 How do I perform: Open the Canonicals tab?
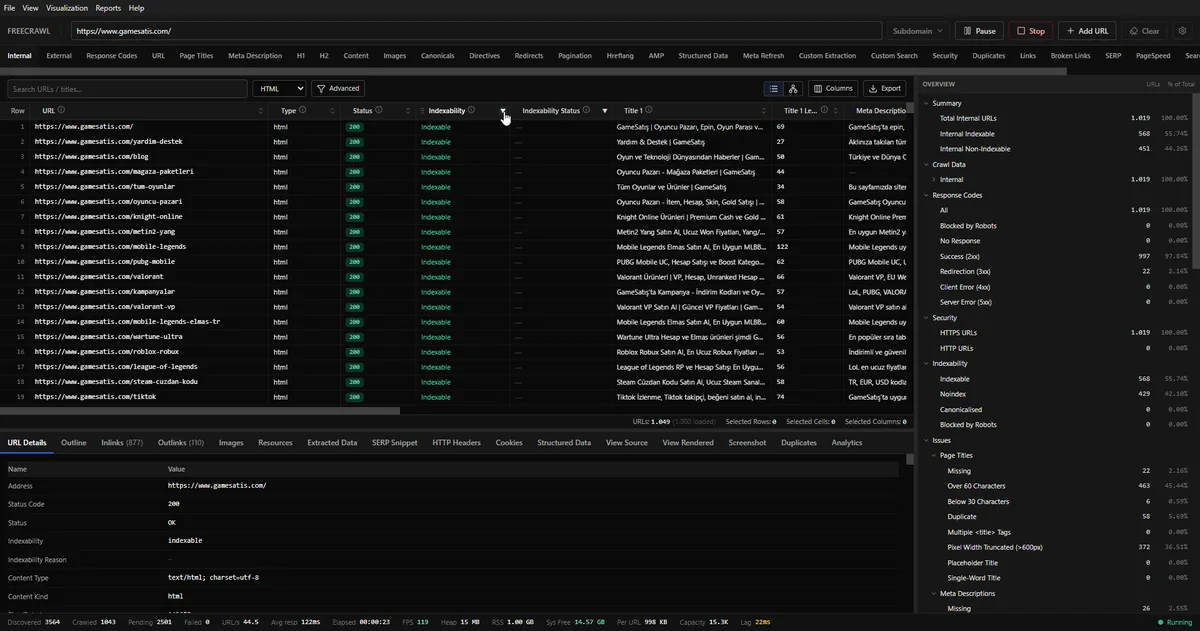(437, 56)
